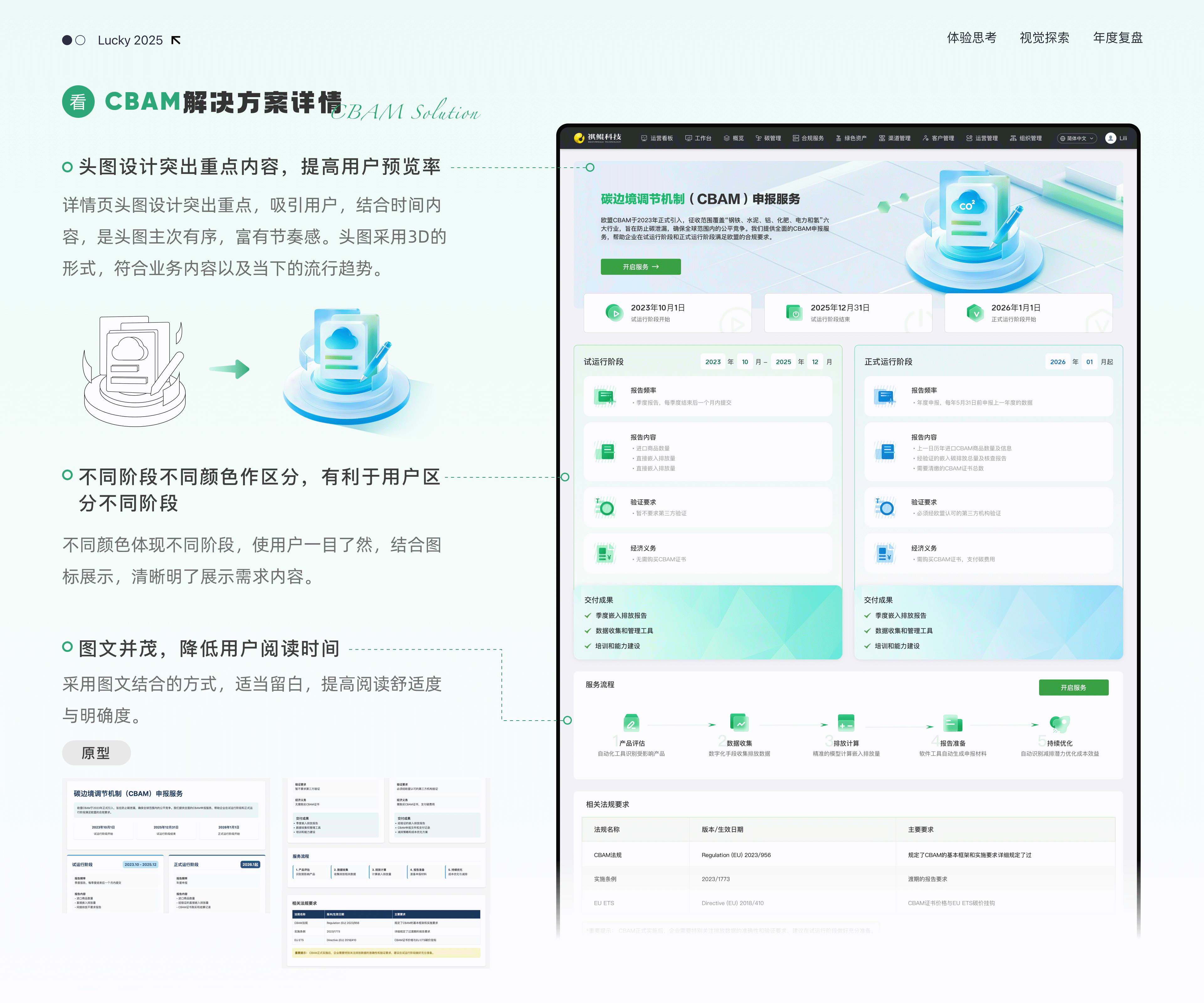Click 季度嵌入排放报告 in the green 交付成果 card

tap(621, 616)
